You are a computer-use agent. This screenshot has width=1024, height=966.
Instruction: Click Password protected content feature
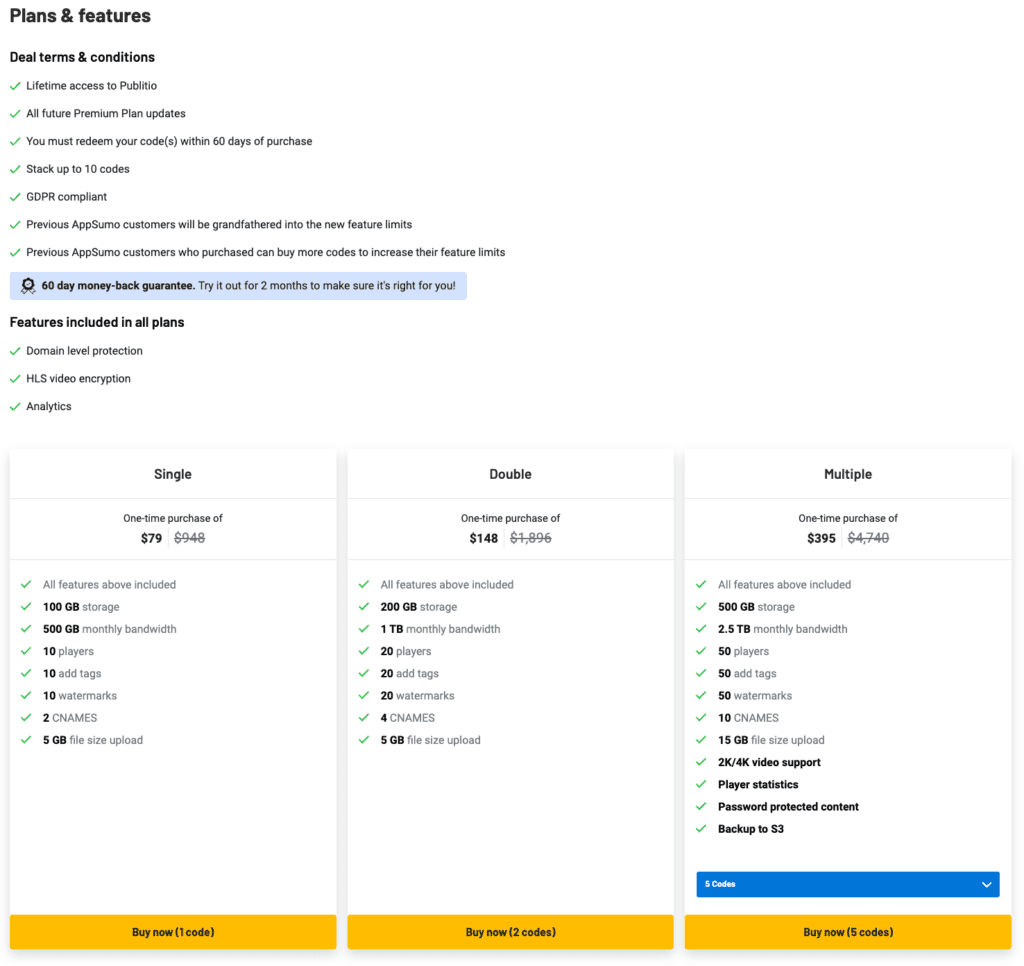[788, 807]
